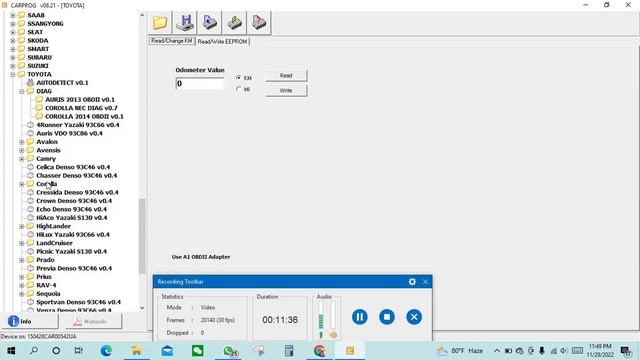Open taskbar Search magnifier
Viewport: 640px width, 360px height.
click(34, 351)
